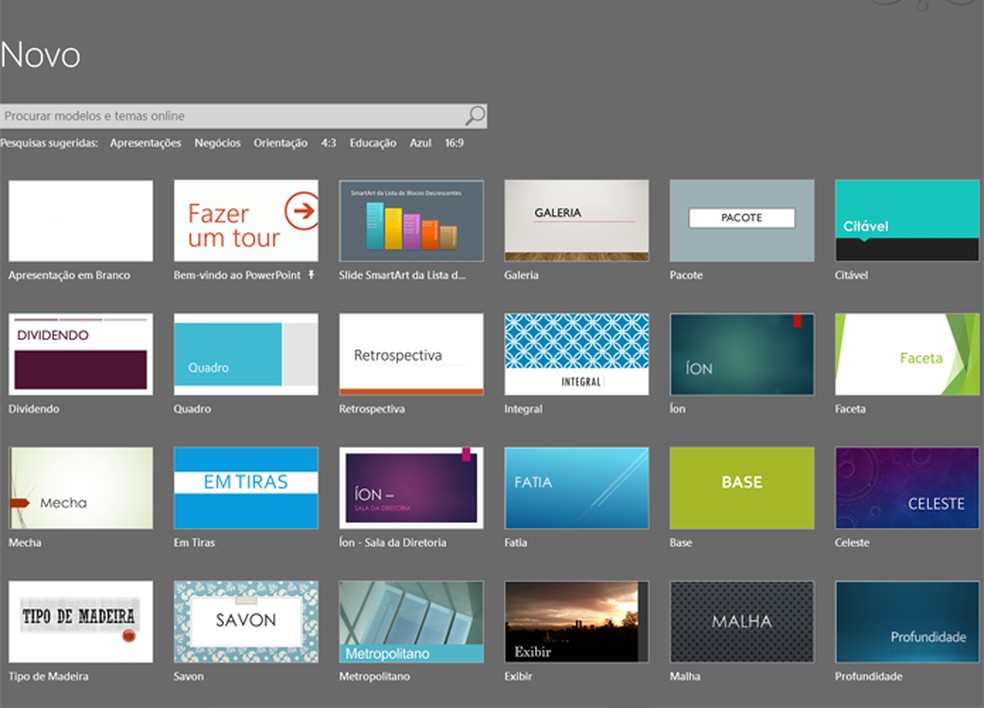984x708 pixels.
Task: Select the Tipo de Madeira theme
Action: 80,622
